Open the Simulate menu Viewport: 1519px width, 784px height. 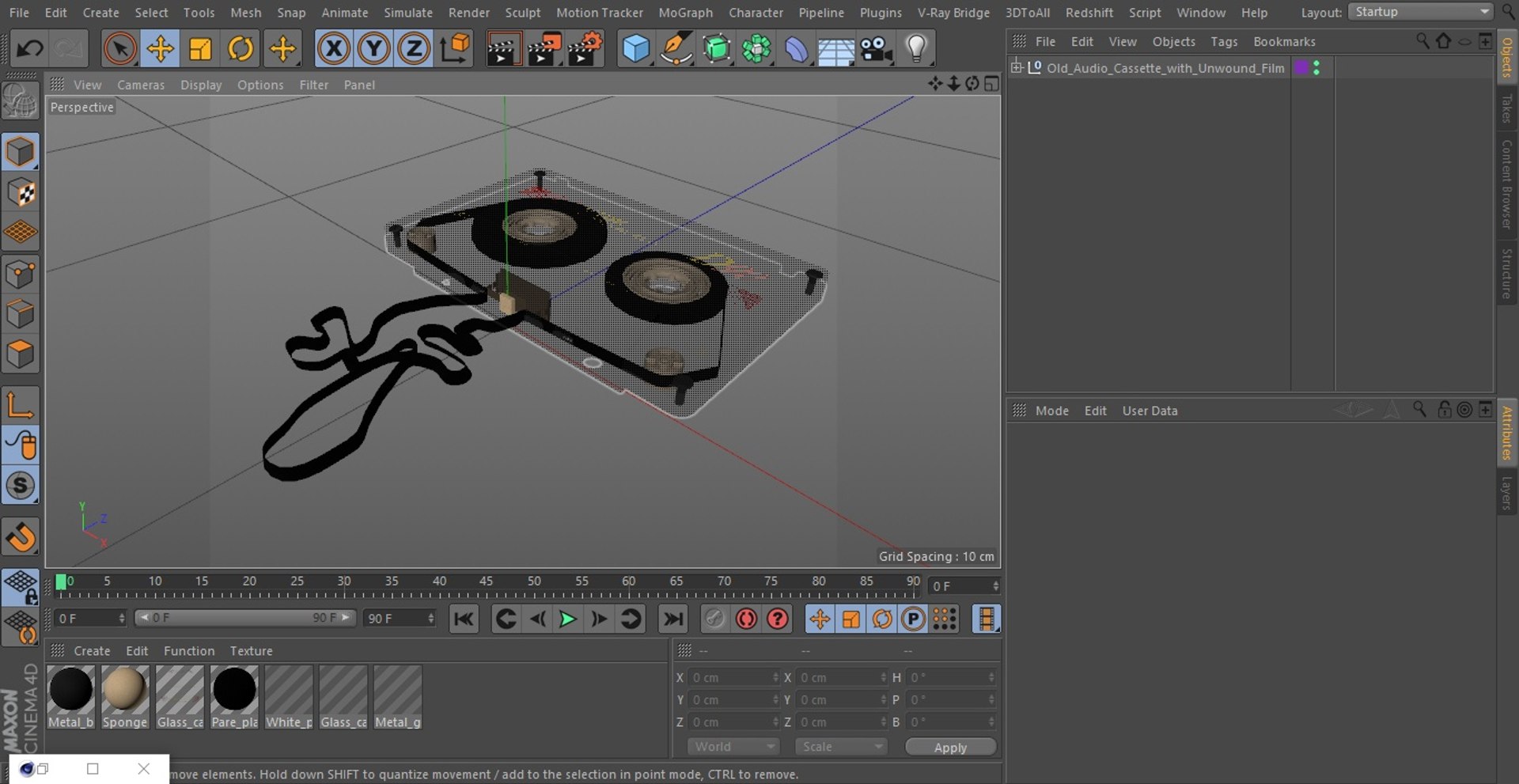(408, 13)
